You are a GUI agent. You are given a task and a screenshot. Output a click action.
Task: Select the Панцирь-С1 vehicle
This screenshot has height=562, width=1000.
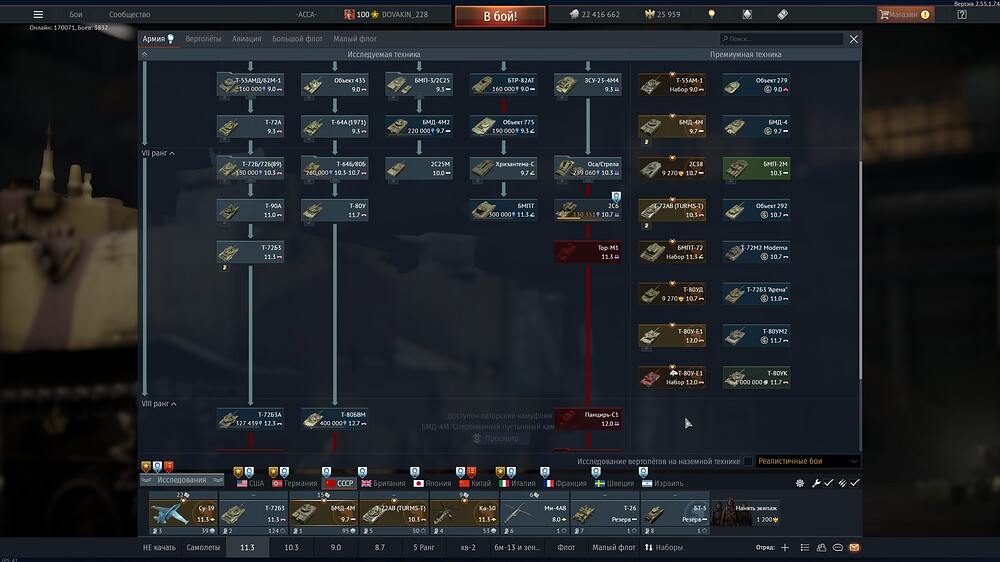click(587, 419)
